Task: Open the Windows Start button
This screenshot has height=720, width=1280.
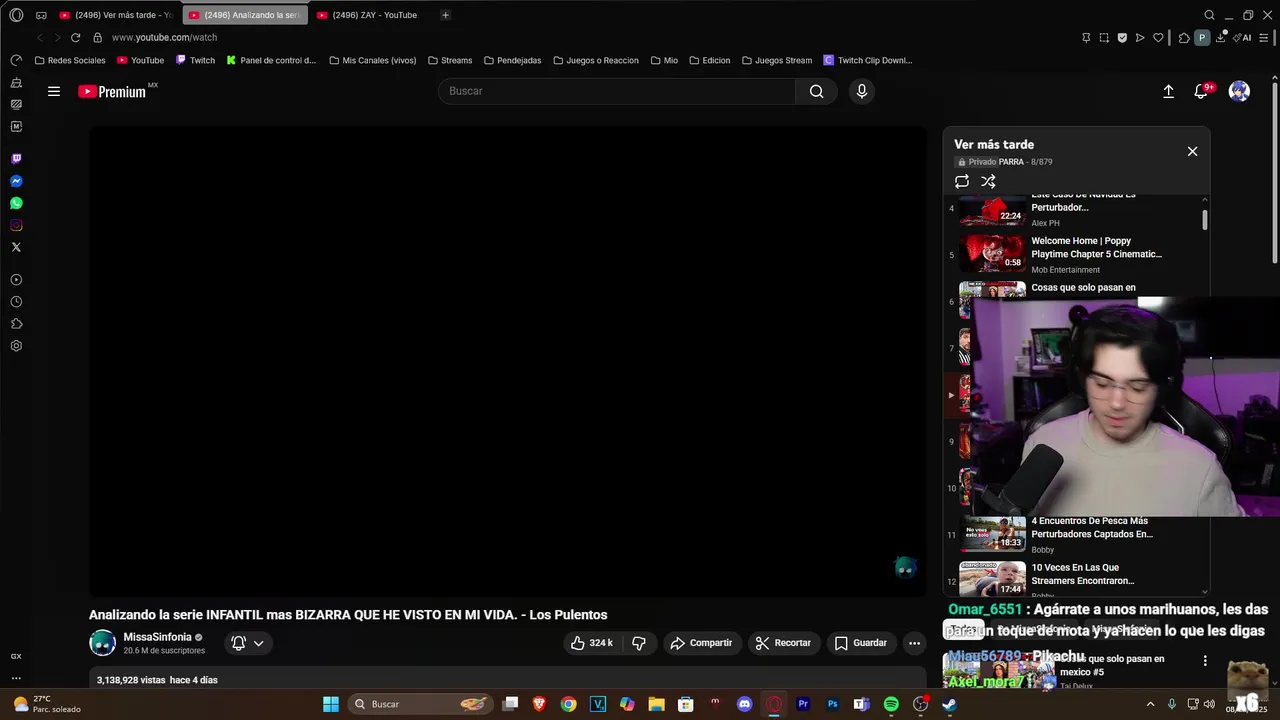Action: 331,704
